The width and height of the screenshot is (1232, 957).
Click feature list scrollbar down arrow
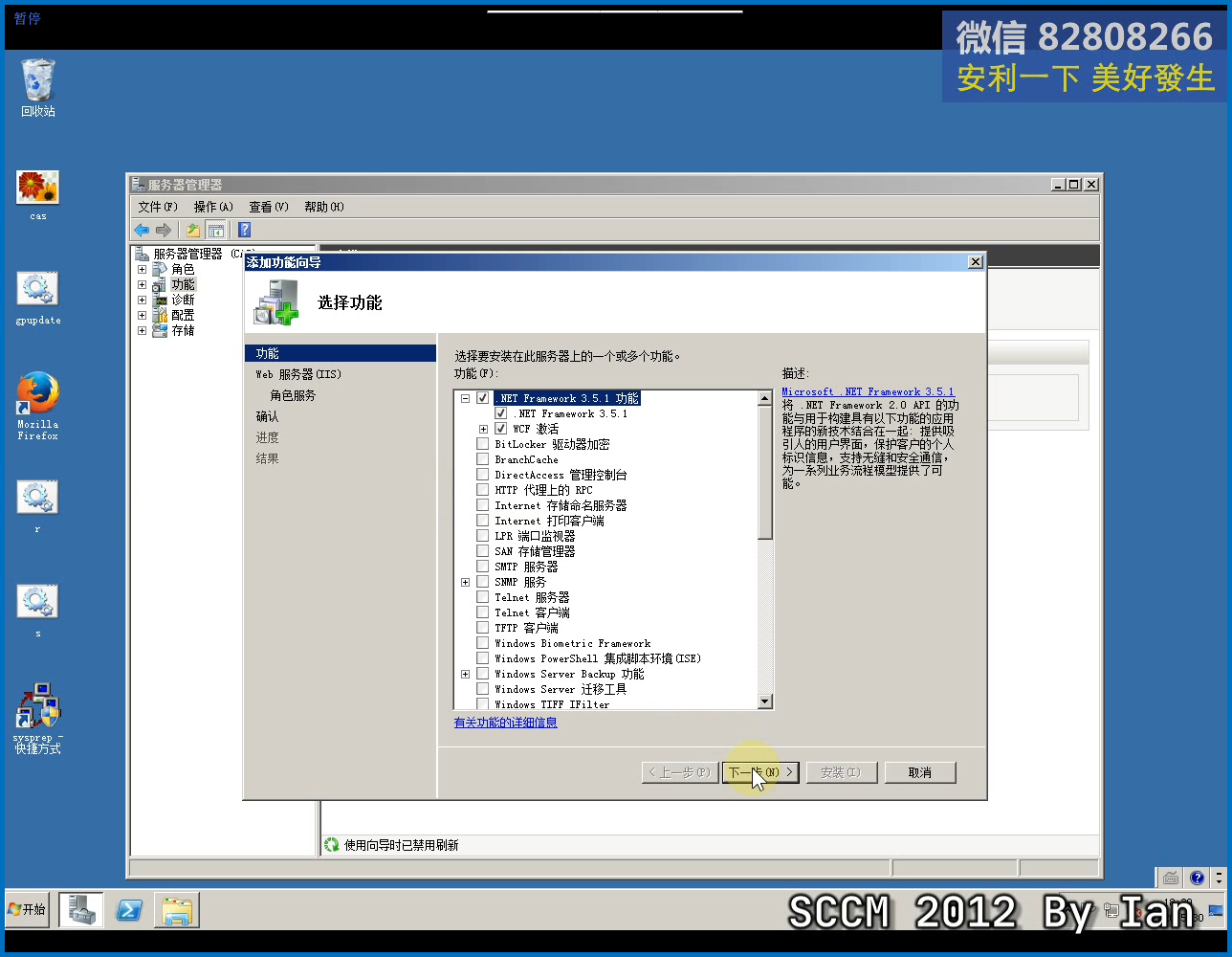click(x=764, y=701)
